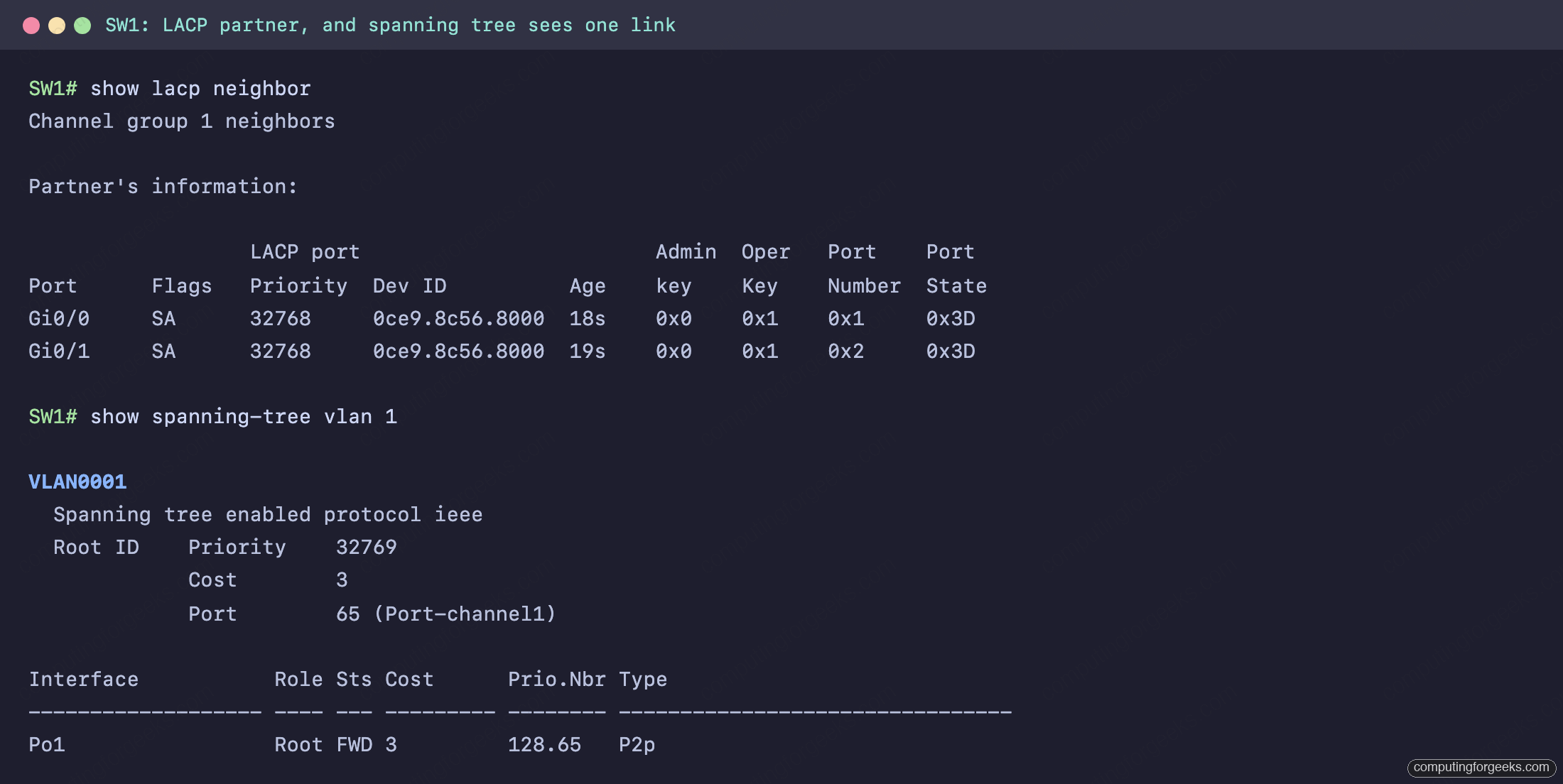Click the '19s' age value

[588, 352]
